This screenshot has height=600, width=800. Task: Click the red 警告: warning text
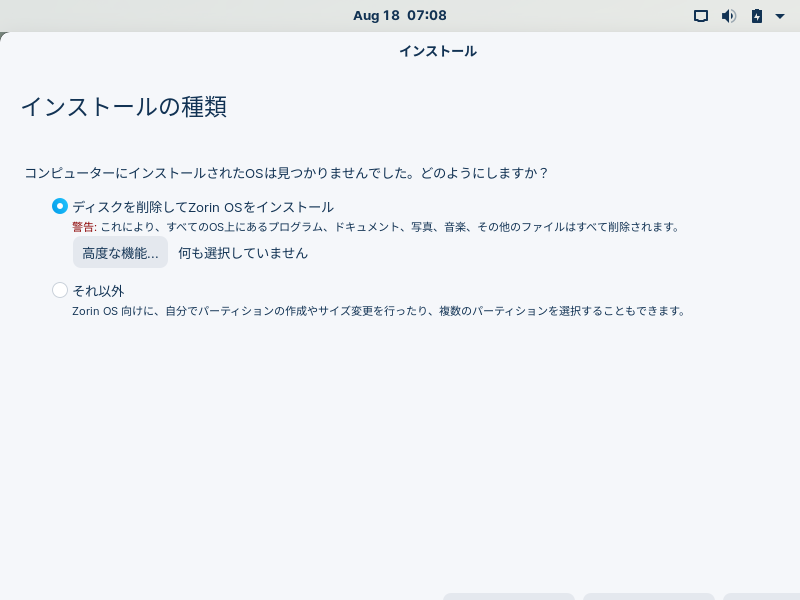click(x=84, y=227)
